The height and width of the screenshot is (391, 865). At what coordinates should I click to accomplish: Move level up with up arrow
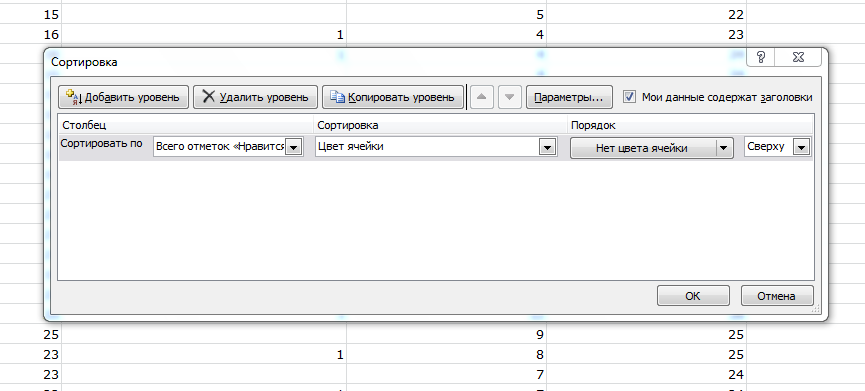[482, 97]
